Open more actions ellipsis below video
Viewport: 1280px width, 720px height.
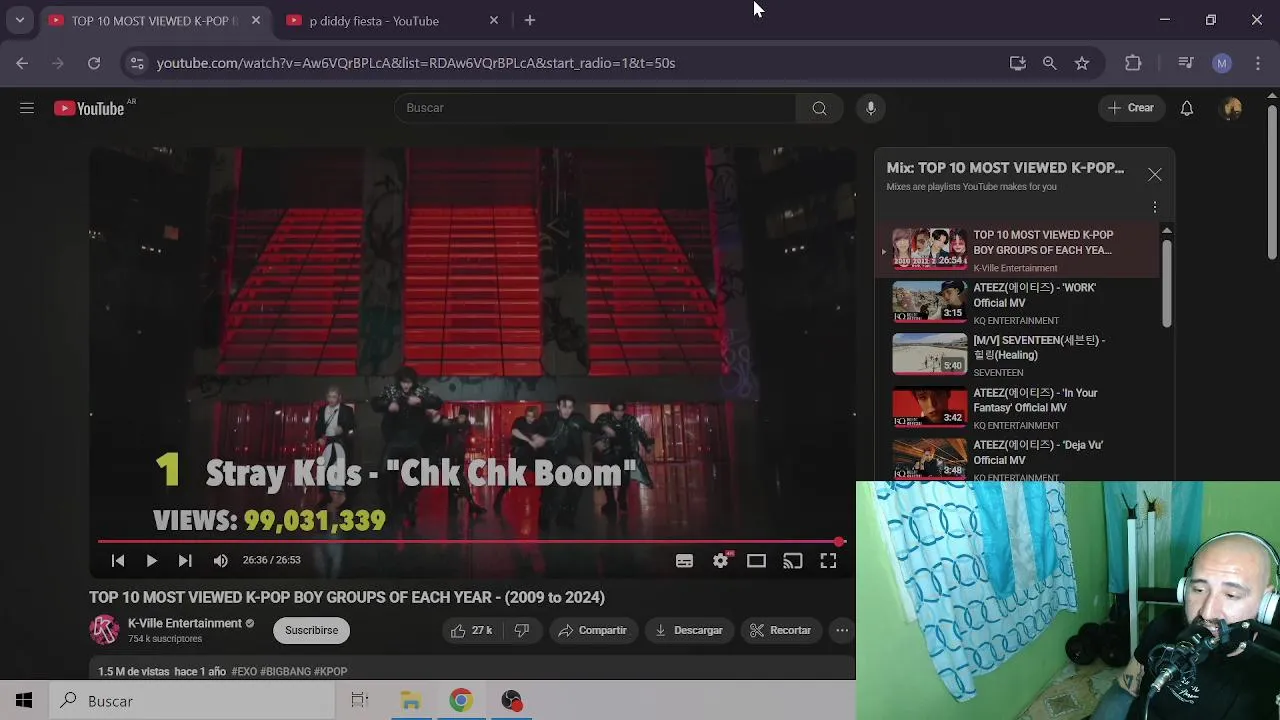pyautogui.click(x=842, y=630)
